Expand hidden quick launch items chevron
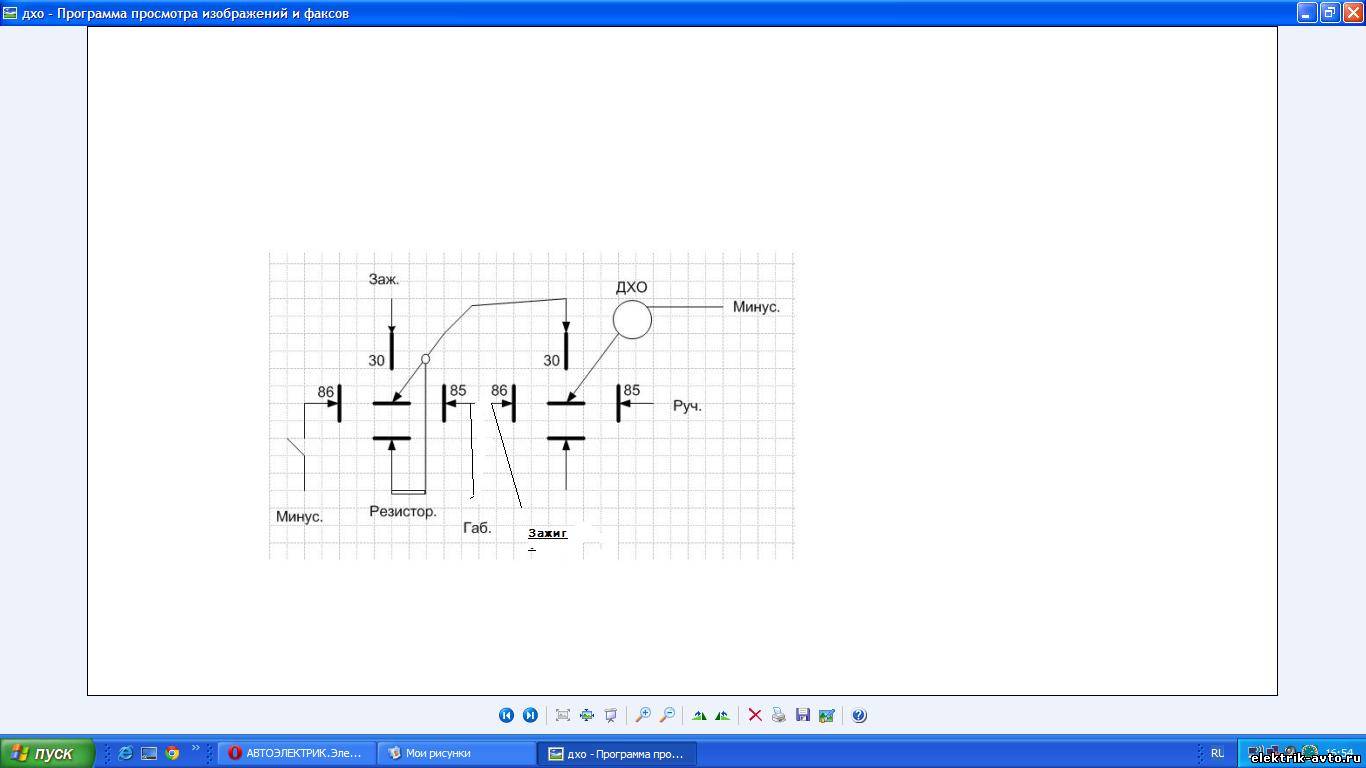The width and height of the screenshot is (1366, 768). point(196,747)
